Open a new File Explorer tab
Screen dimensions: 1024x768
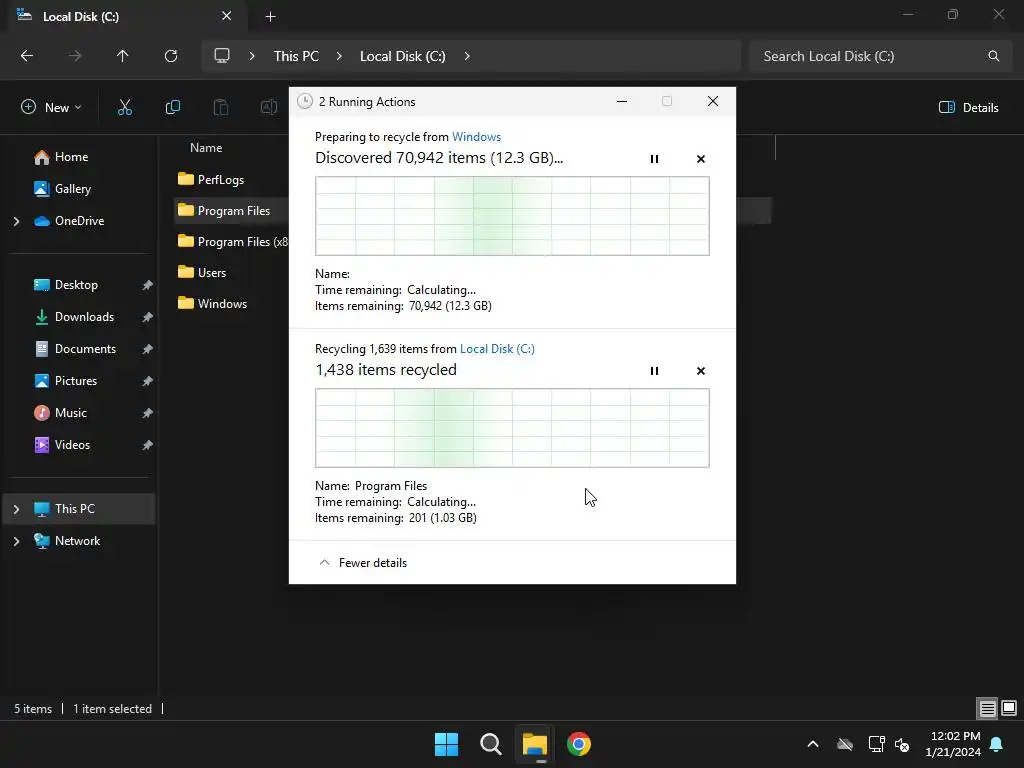[x=270, y=17]
